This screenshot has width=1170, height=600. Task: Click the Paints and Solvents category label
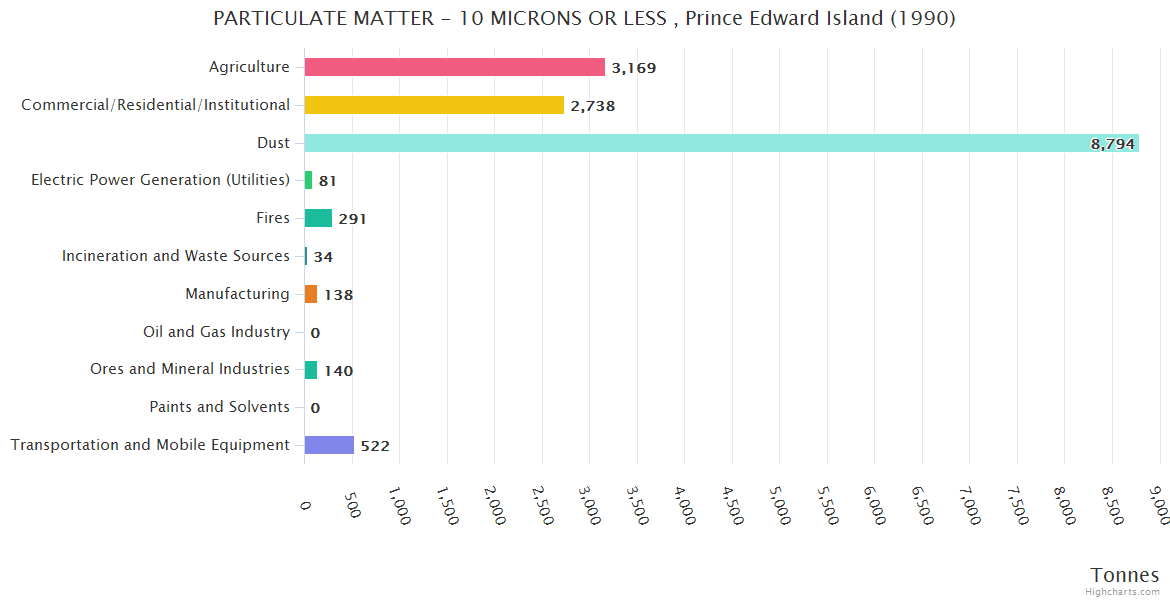pos(219,407)
